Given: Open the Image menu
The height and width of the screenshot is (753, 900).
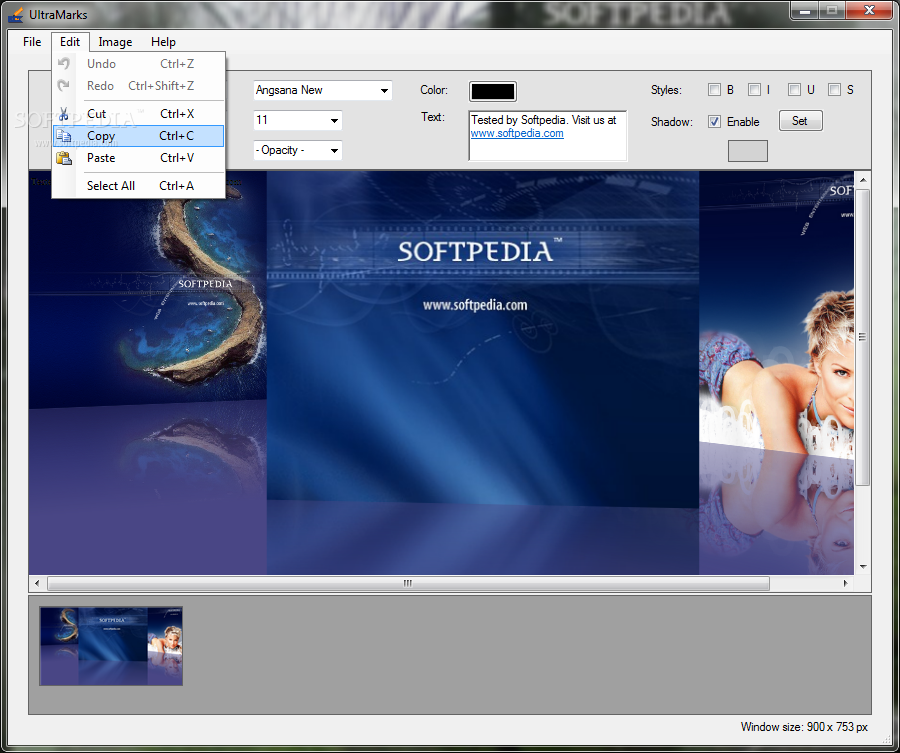Looking at the screenshot, I should click(x=115, y=42).
